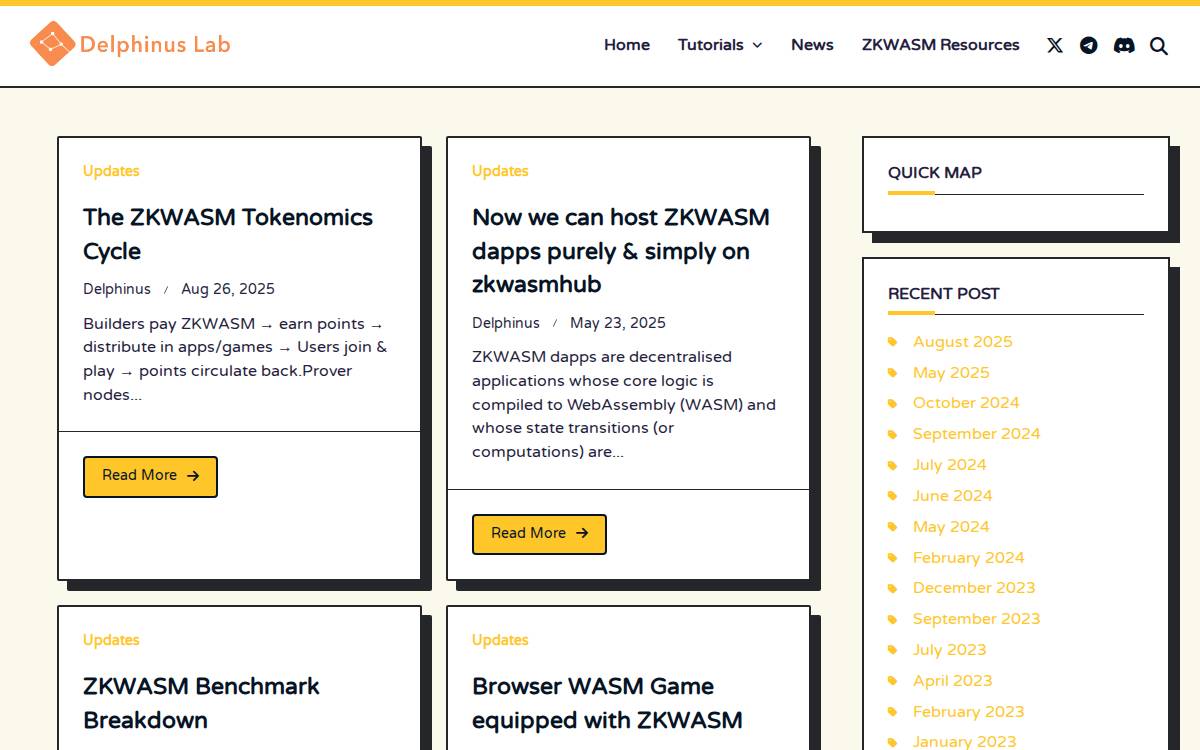Image resolution: width=1200 pixels, height=750 pixels.
Task: Click Updates category on zkwasmhub card
Action: (500, 171)
